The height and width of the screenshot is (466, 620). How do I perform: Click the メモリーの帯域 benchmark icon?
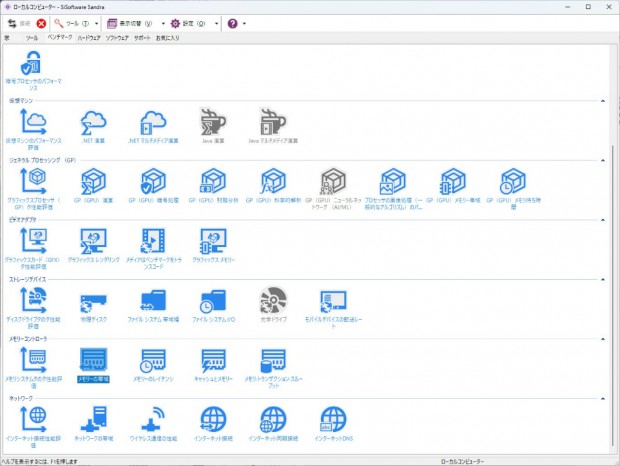click(93, 360)
